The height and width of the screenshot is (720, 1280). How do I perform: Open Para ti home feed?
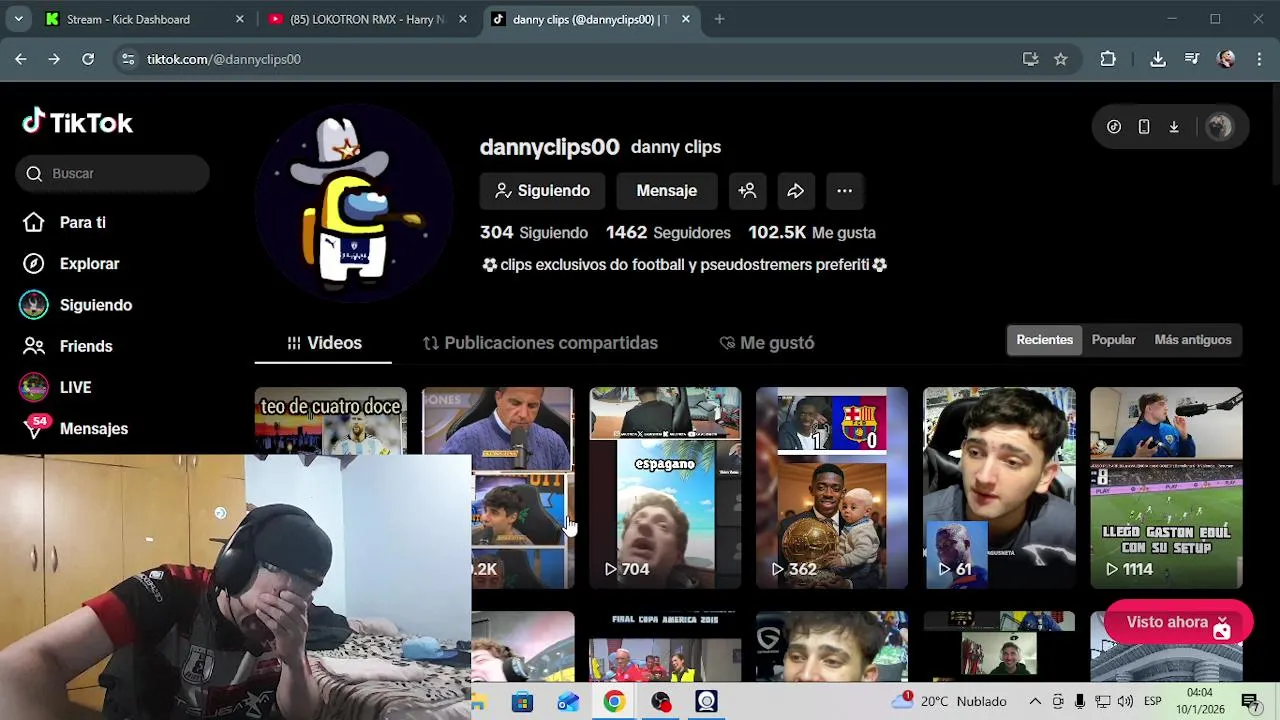point(64,222)
